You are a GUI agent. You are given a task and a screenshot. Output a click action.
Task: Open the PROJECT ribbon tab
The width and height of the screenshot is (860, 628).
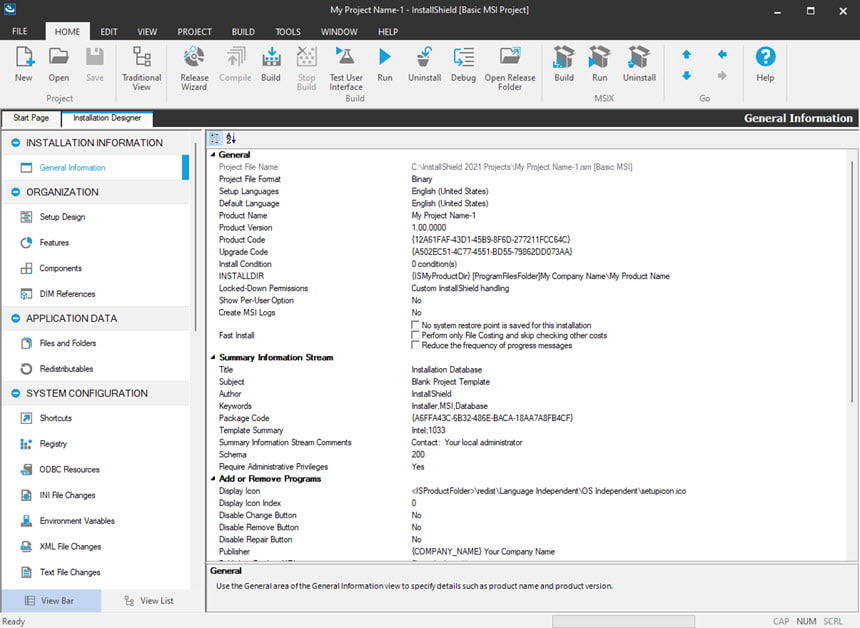194,32
